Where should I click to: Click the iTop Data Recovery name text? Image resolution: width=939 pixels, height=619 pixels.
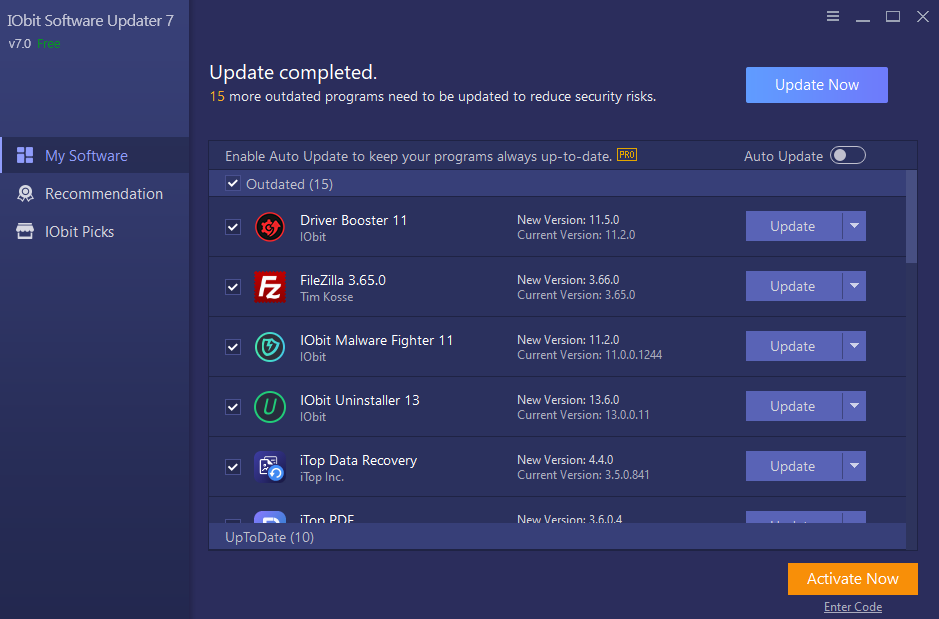click(358, 460)
